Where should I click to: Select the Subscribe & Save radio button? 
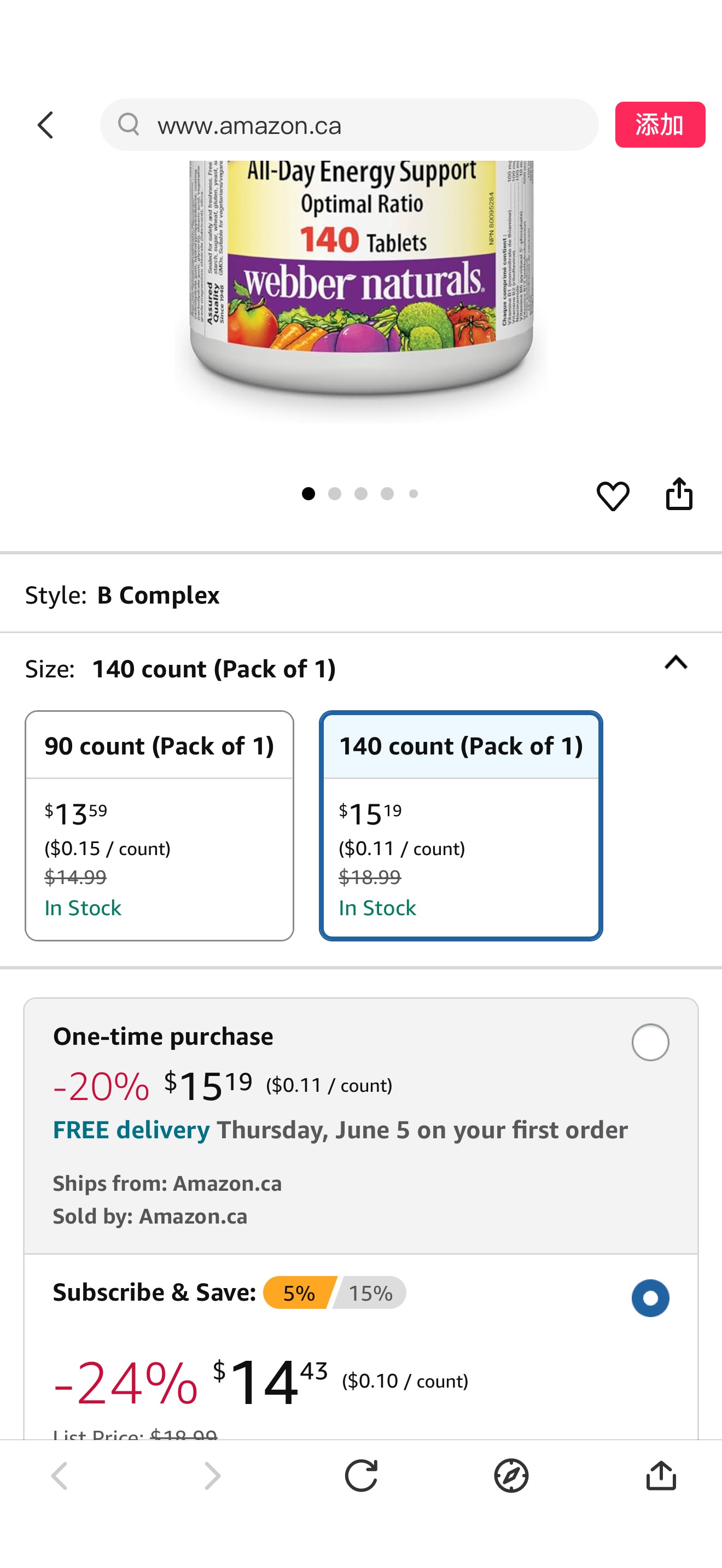650,1298
